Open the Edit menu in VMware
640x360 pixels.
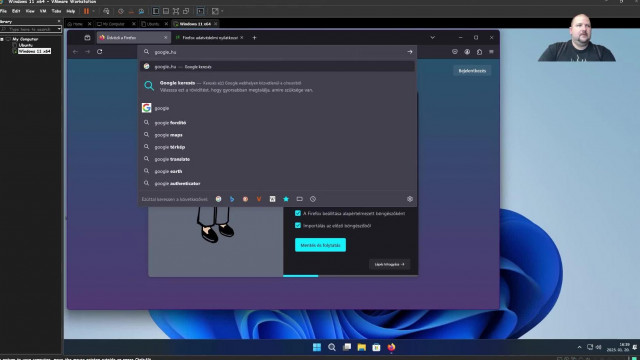click(x=16, y=11)
